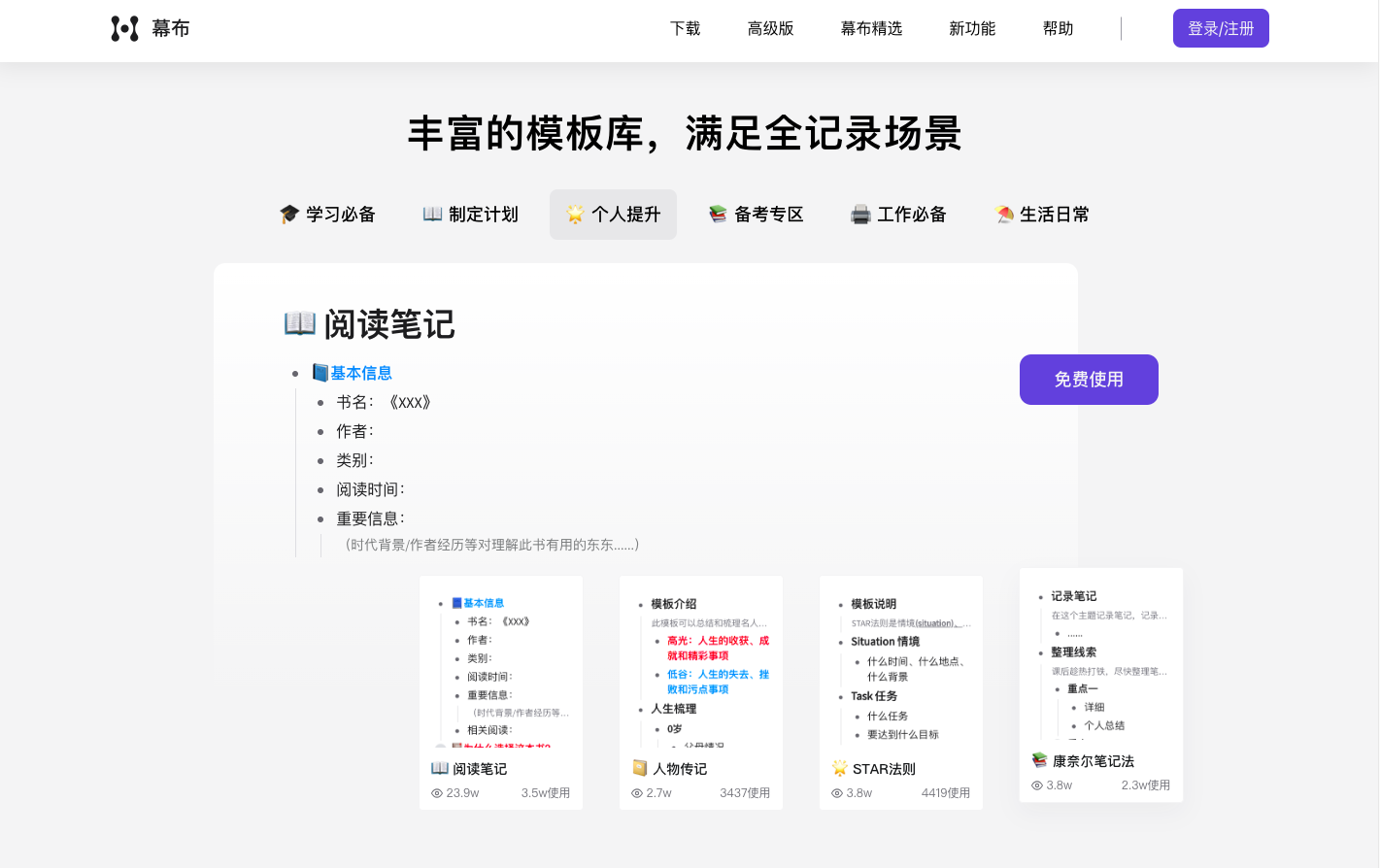Click the star icon next to 个人提升

point(575,214)
